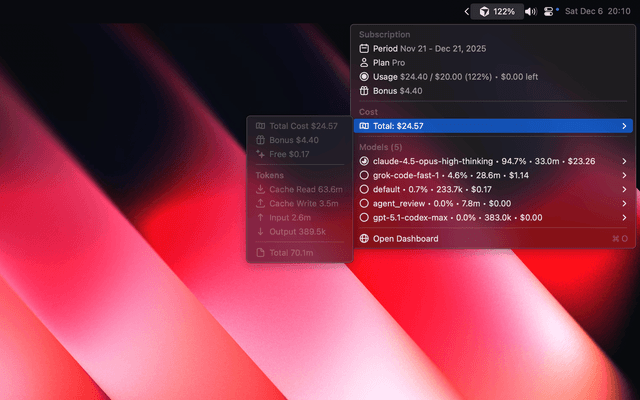Select the claude-4.5-opus-high-thinking pie indicator
This screenshot has height=400, width=640.
pos(364,161)
